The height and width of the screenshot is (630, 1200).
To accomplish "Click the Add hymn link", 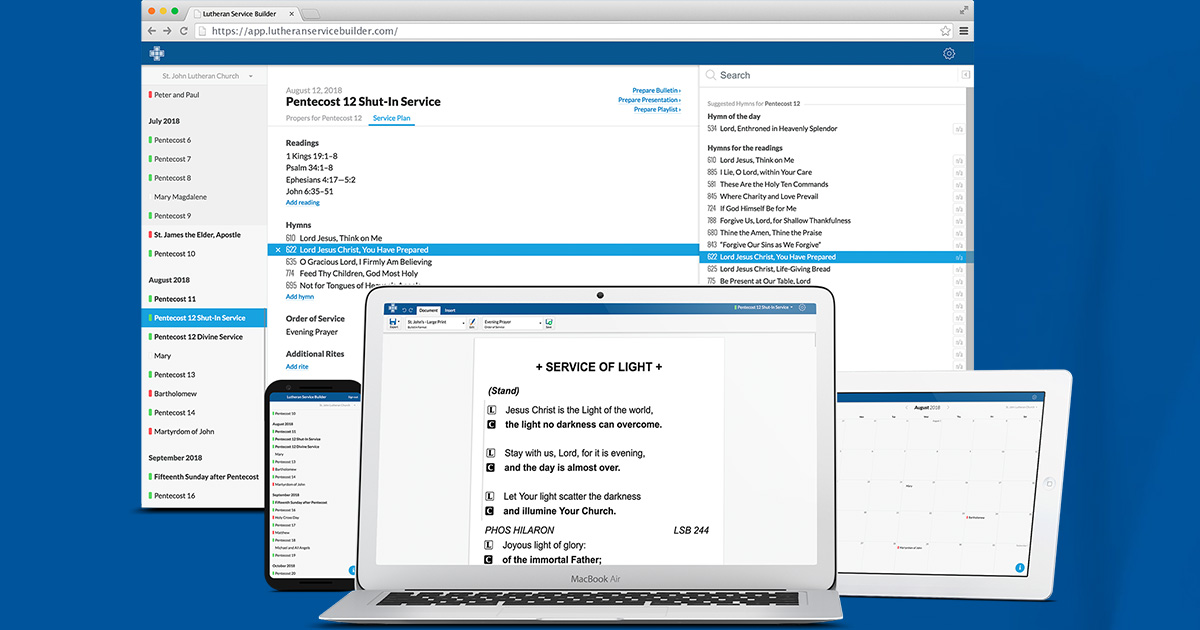I will click(x=299, y=297).
